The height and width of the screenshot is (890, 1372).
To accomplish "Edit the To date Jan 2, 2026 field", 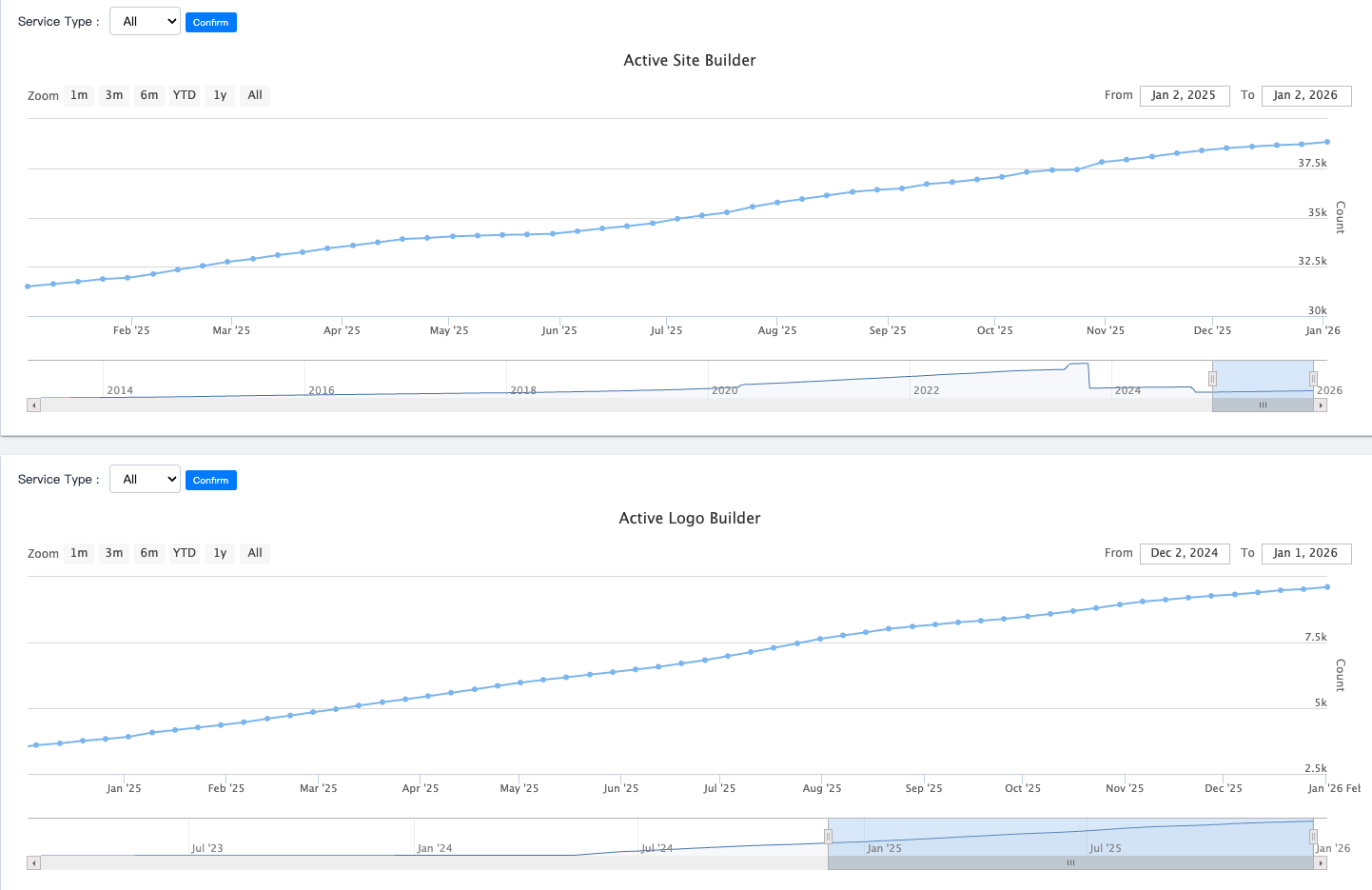I will [x=1305, y=95].
